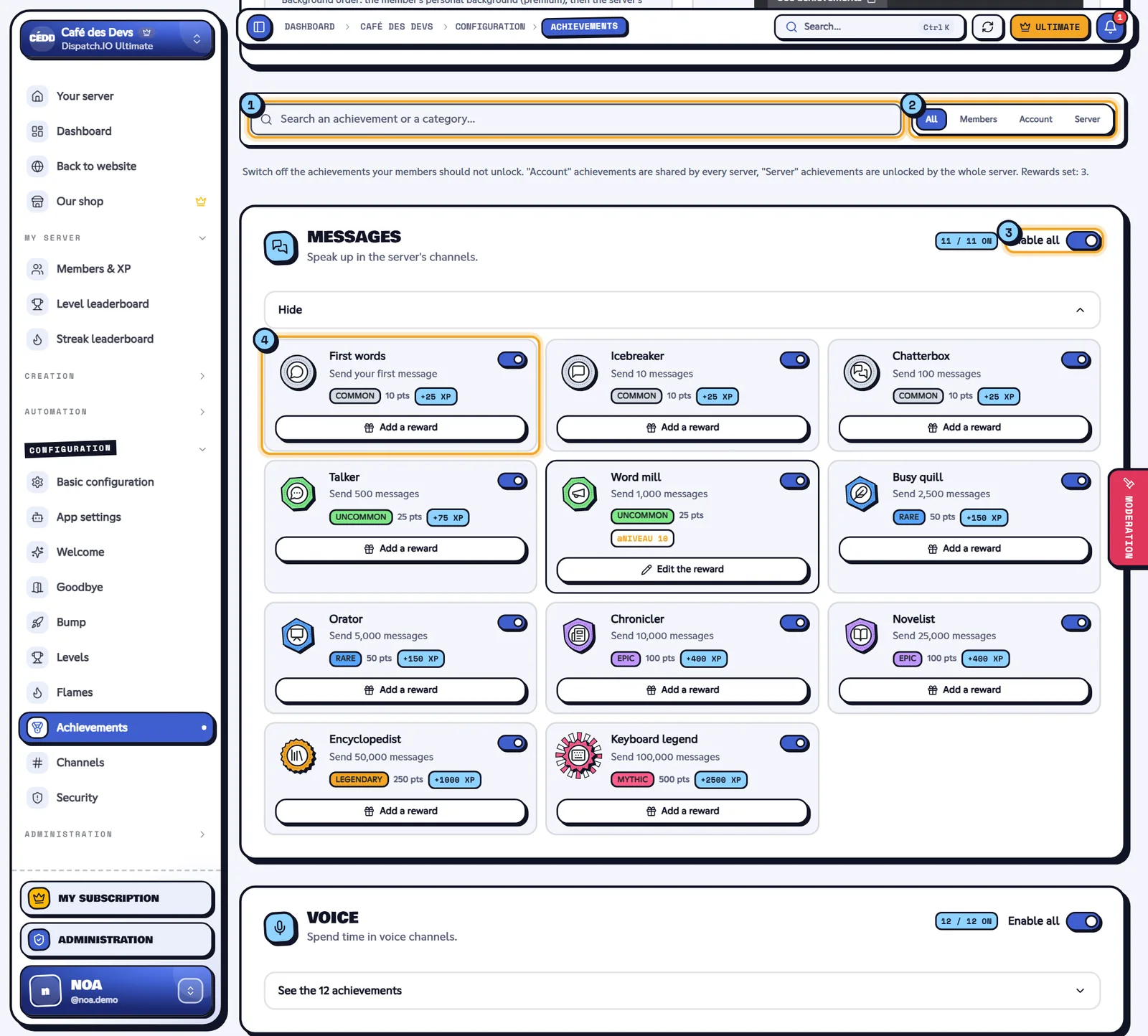Select the Server filter tab
This screenshot has width=1148, height=1036.
pyautogui.click(x=1087, y=119)
